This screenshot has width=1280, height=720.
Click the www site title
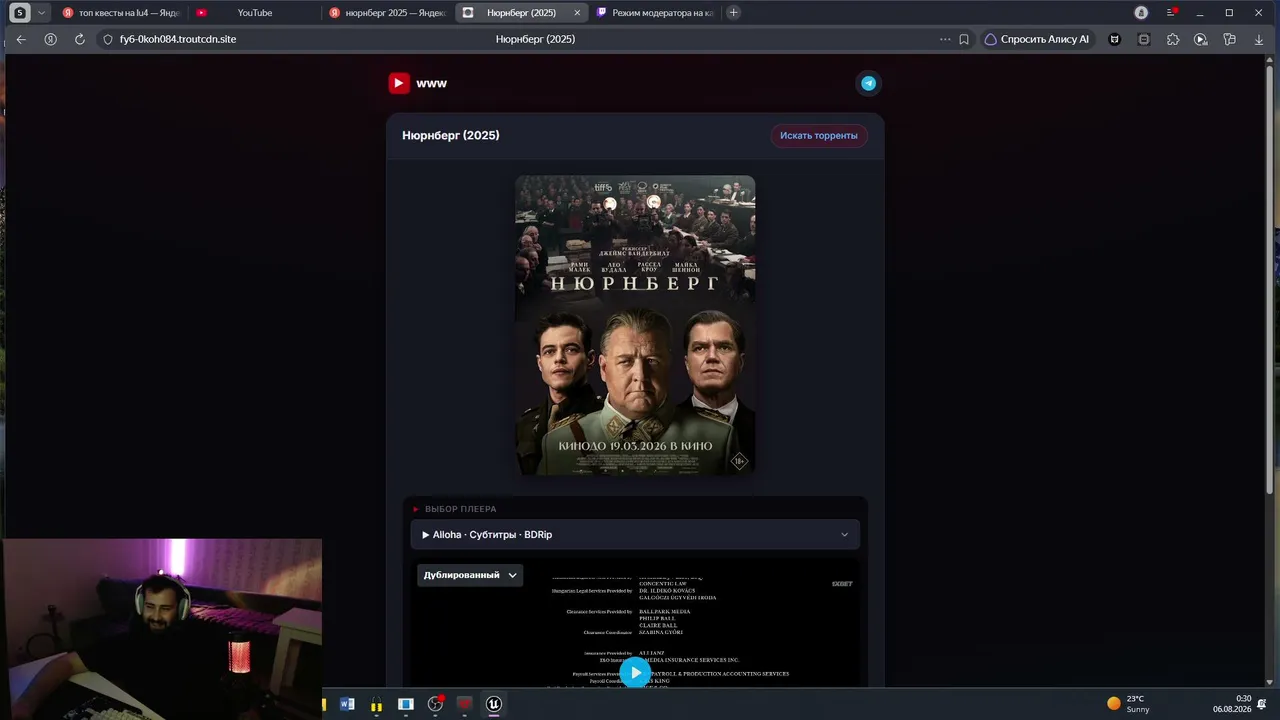click(432, 84)
